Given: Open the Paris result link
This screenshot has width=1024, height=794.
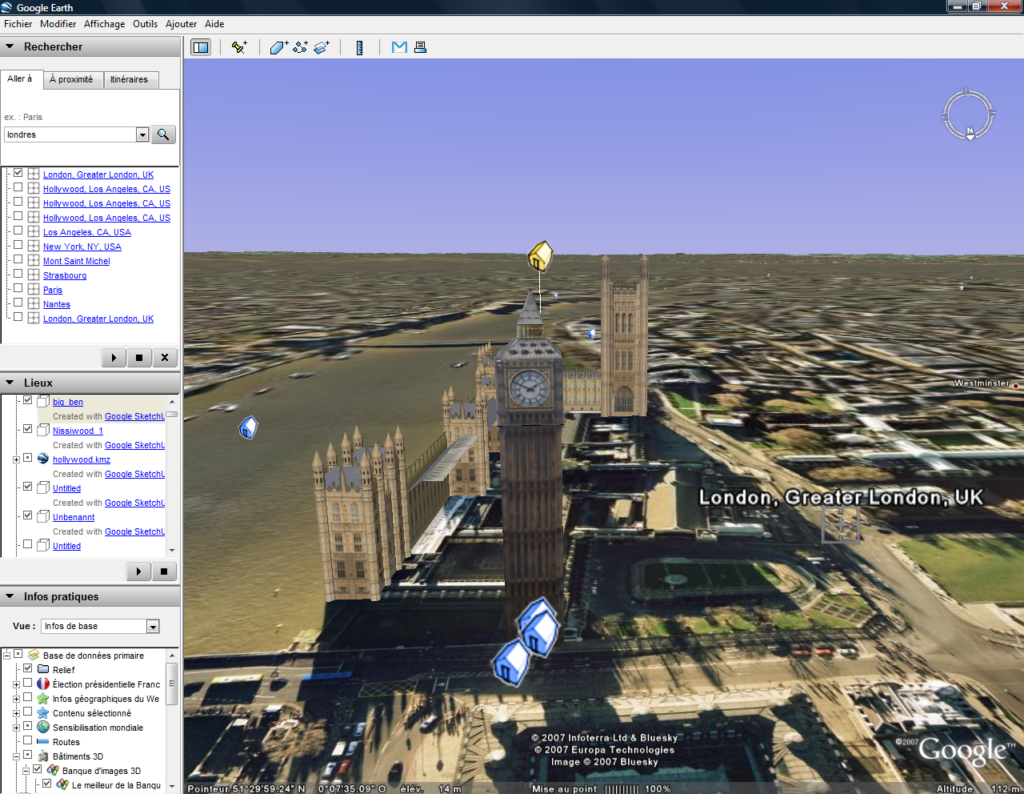Looking at the screenshot, I should 53,290.
